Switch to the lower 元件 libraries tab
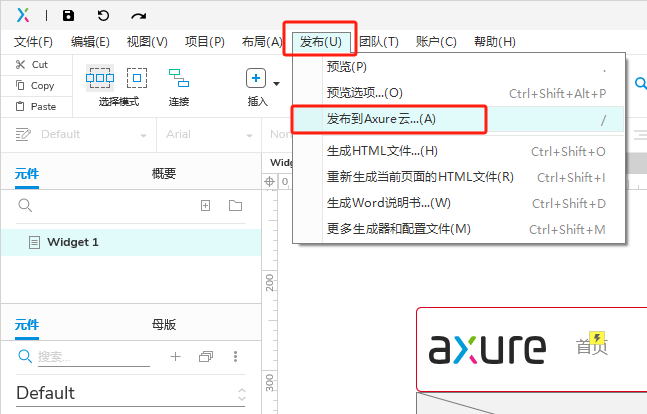The width and height of the screenshot is (647, 414). [27, 325]
